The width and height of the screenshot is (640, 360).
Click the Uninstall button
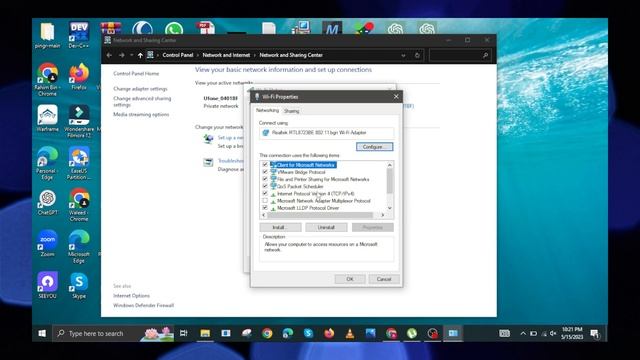coord(327,227)
